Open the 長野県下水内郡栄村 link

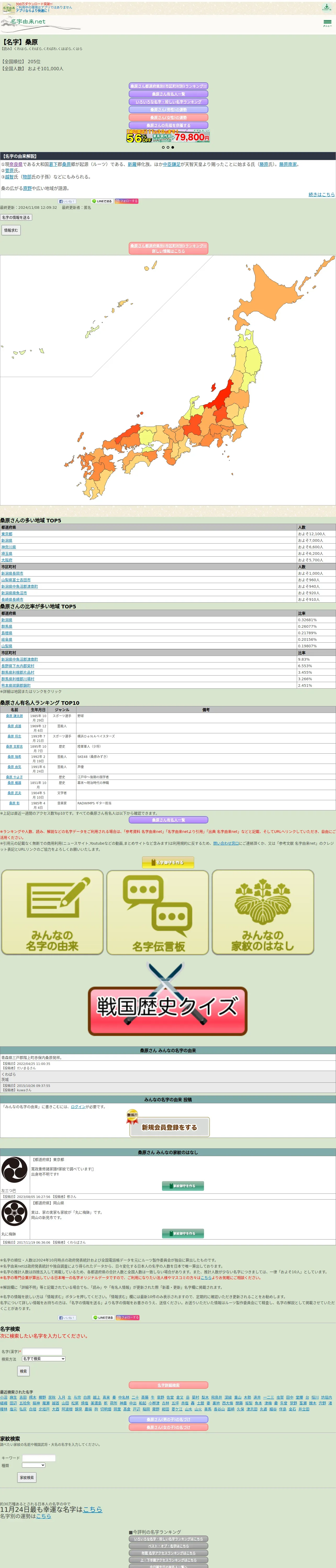pyautogui.click(x=18, y=666)
